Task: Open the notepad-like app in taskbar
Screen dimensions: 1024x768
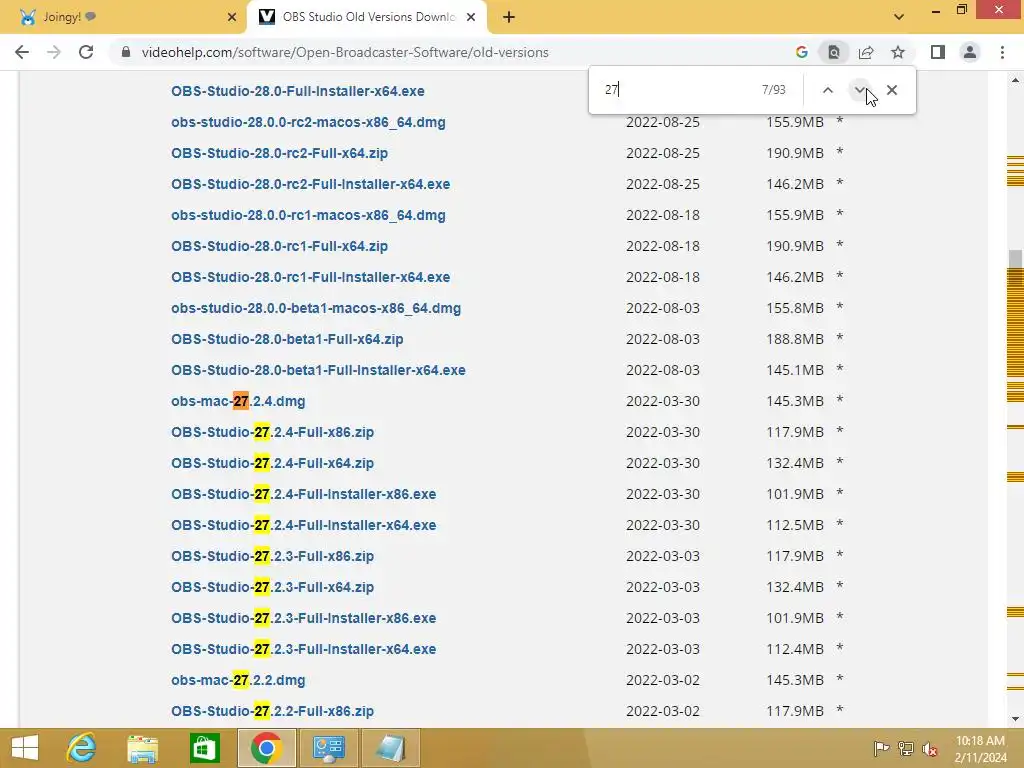Action: [391, 748]
